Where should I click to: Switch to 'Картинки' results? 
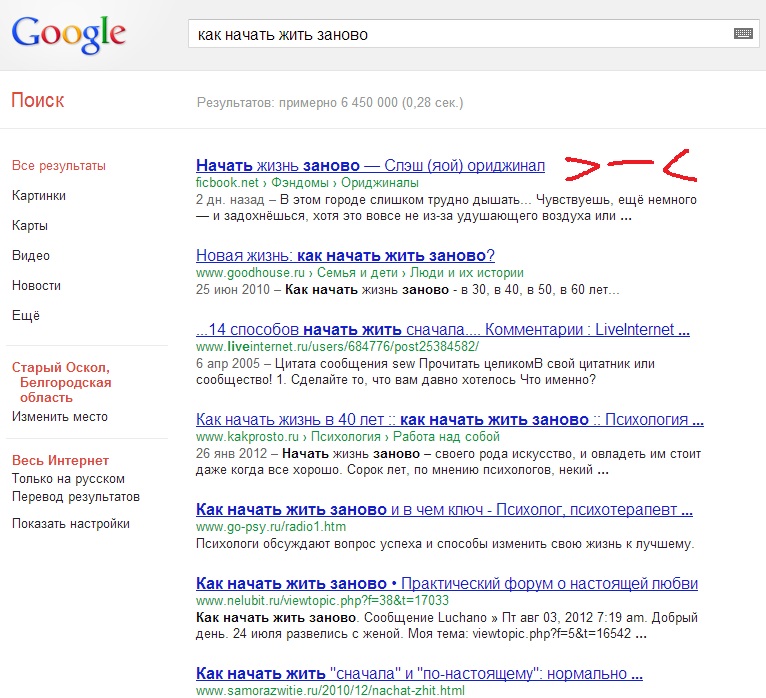click(x=39, y=195)
